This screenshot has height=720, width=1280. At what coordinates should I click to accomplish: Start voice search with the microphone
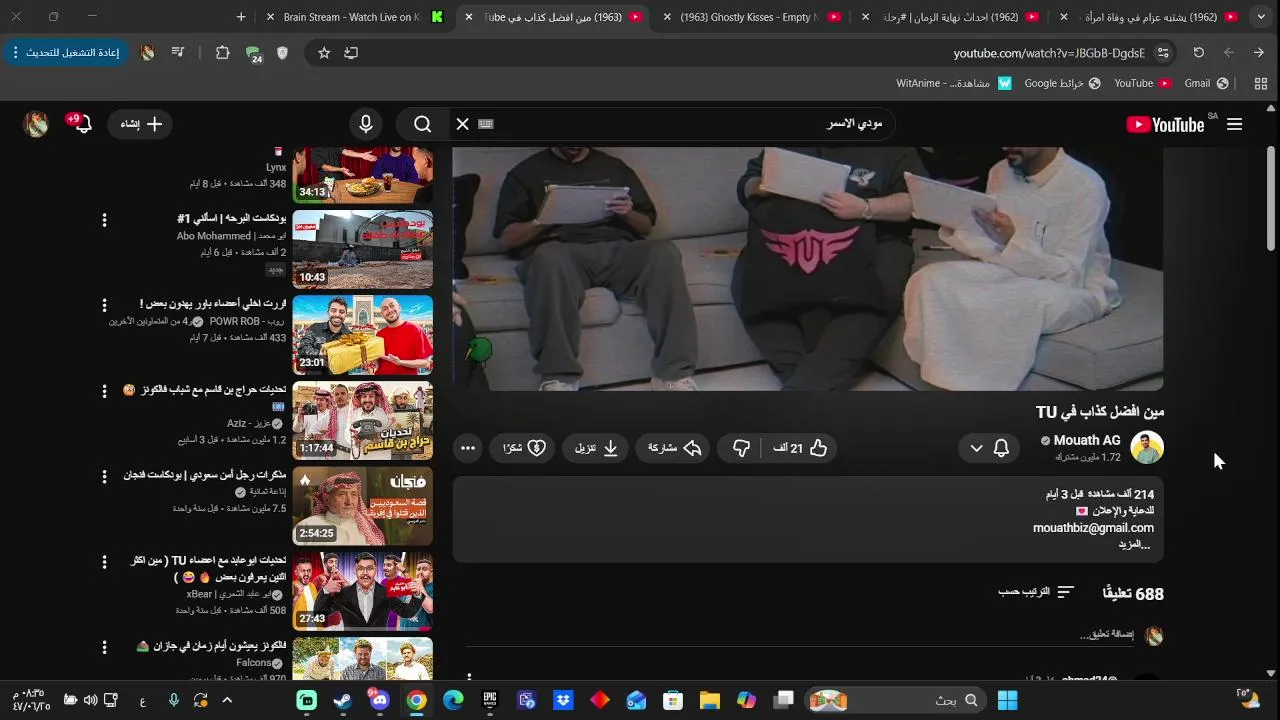[366, 124]
